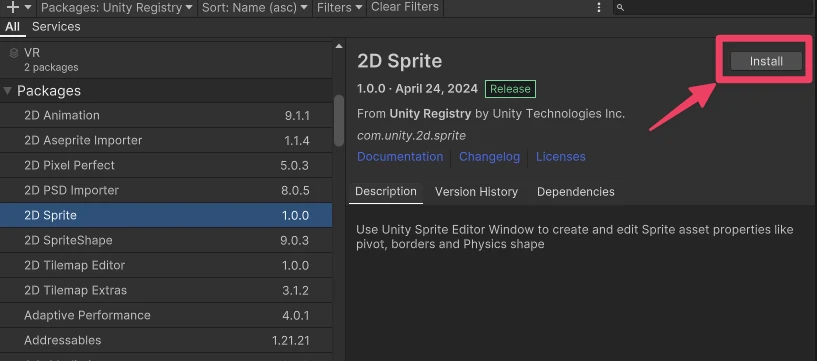Image resolution: width=817 pixels, height=361 pixels.
Task: Select the Adaptive Performance package
Action: tap(166, 315)
